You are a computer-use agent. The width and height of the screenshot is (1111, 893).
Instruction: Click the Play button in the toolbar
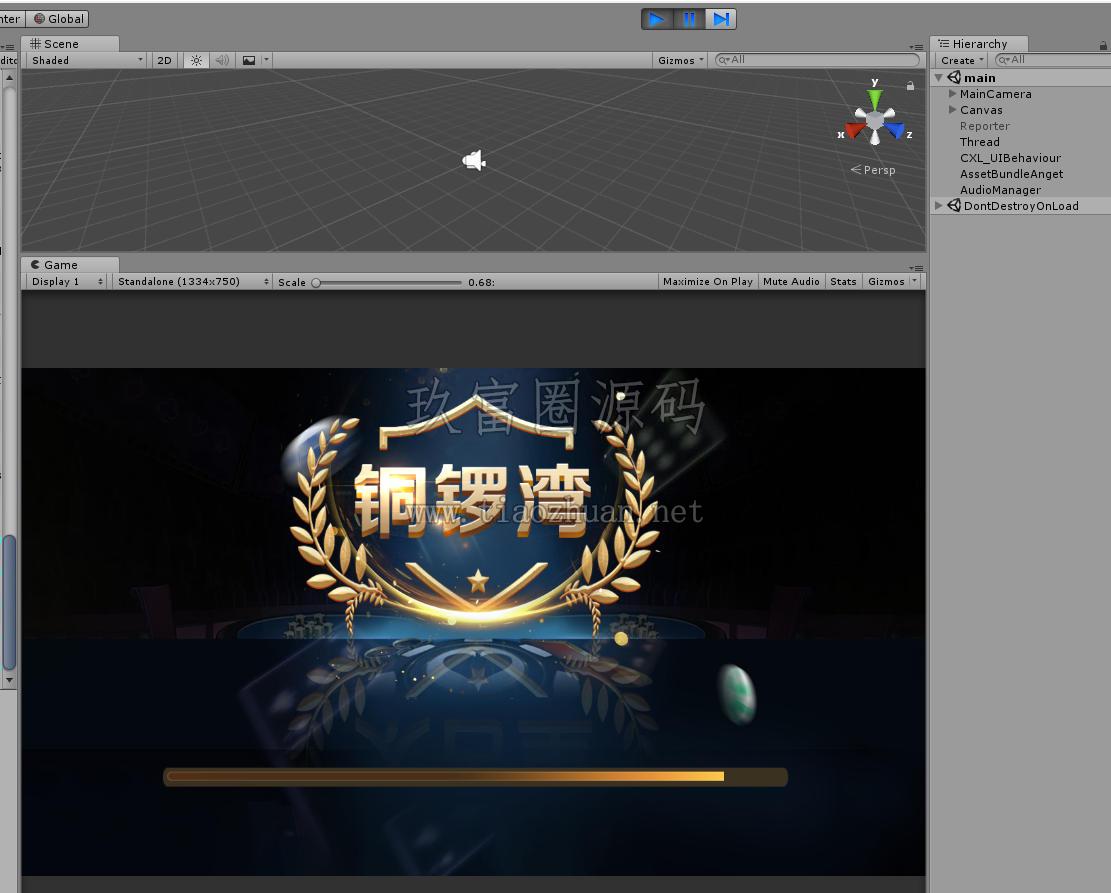point(657,19)
